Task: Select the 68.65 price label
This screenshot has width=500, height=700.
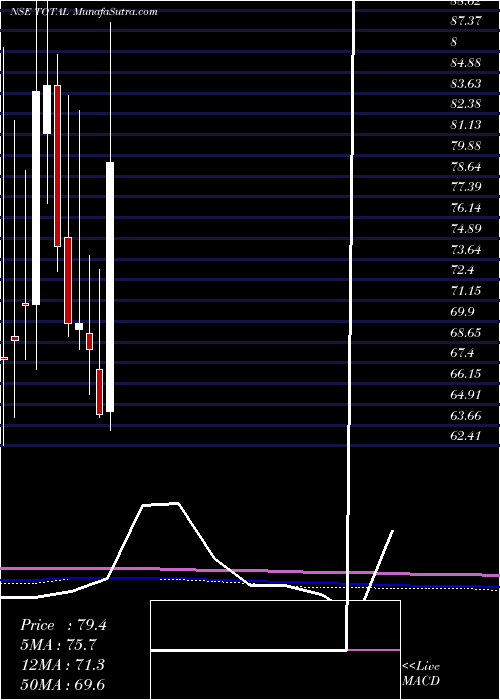Action: point(466,333)
